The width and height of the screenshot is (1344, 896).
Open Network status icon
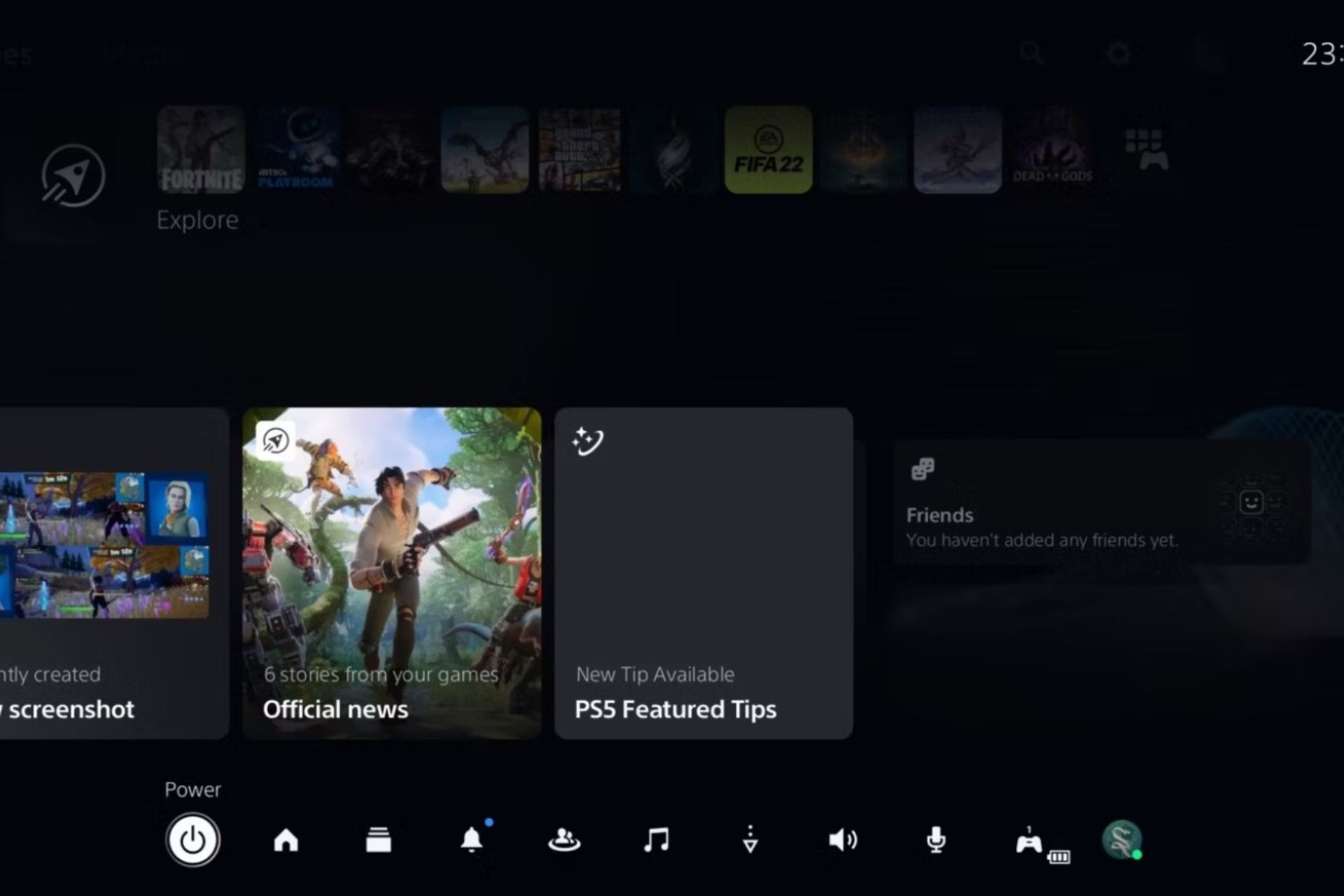tap(750, 839)
